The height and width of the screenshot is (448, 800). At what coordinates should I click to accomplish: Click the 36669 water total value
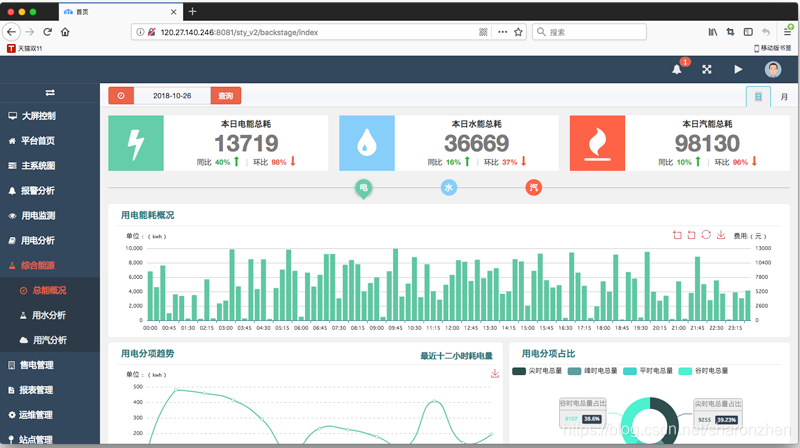tap(477, 143)
